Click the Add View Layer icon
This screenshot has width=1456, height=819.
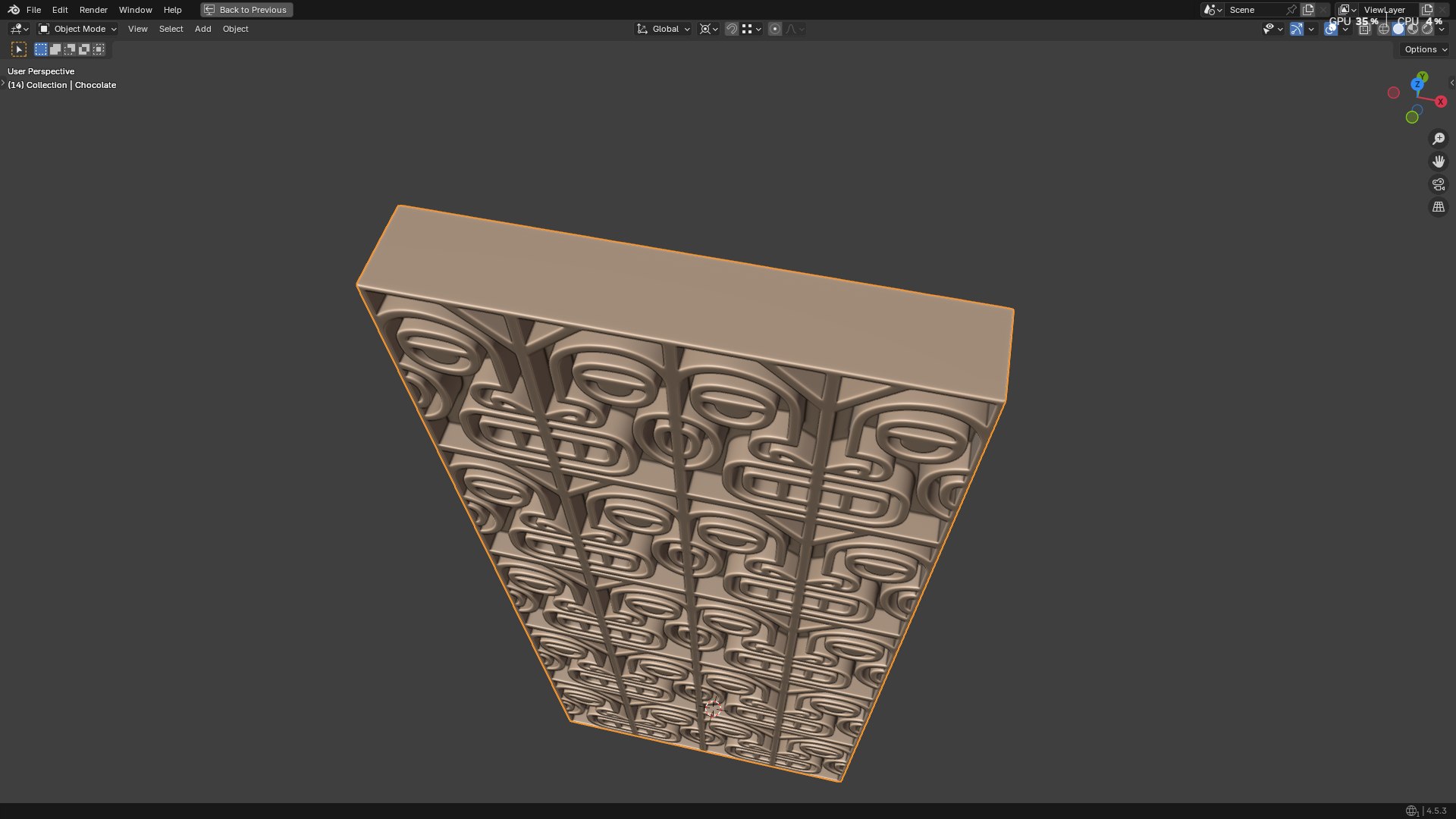1427,10
